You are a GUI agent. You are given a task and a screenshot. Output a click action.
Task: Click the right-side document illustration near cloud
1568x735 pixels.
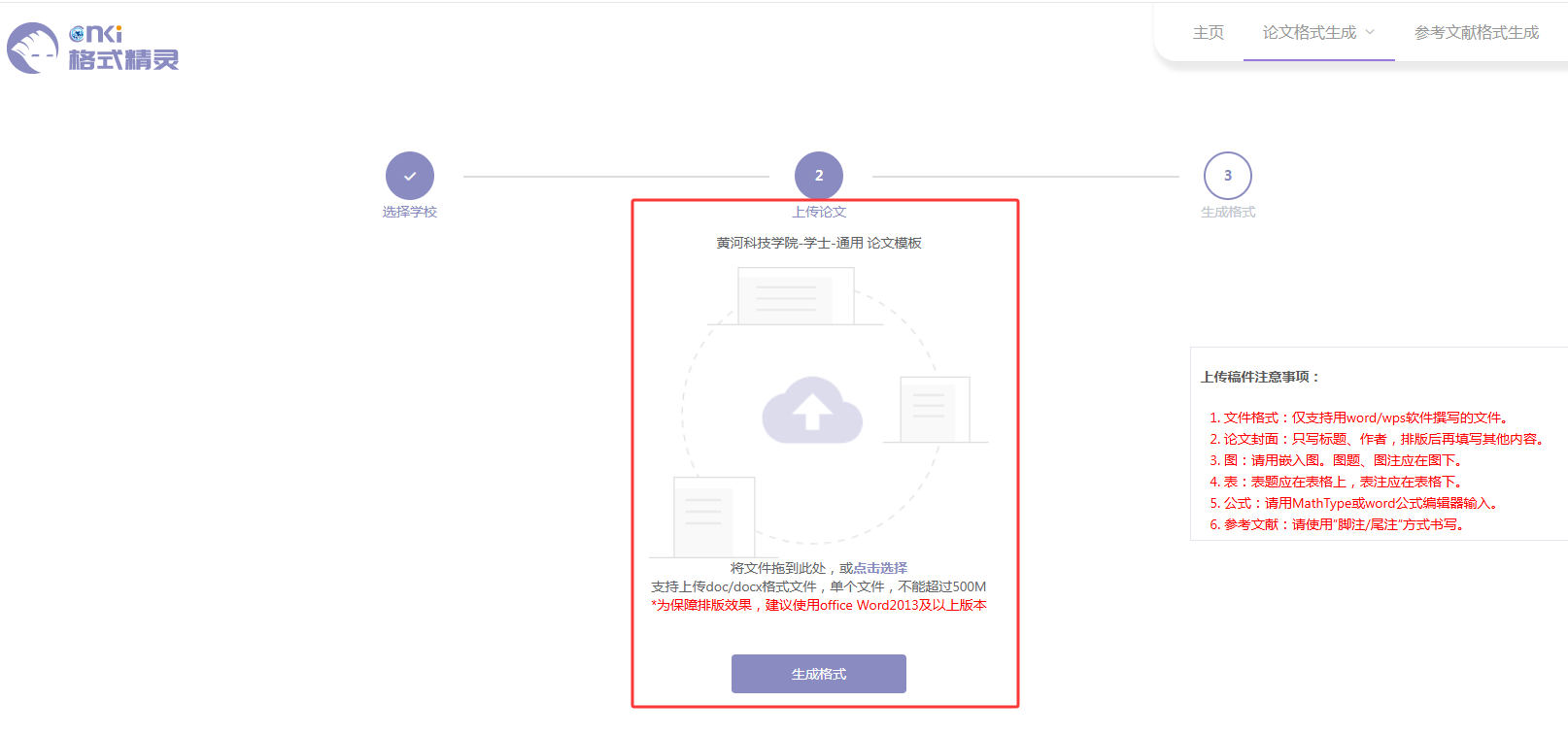(x=935, y=409)
